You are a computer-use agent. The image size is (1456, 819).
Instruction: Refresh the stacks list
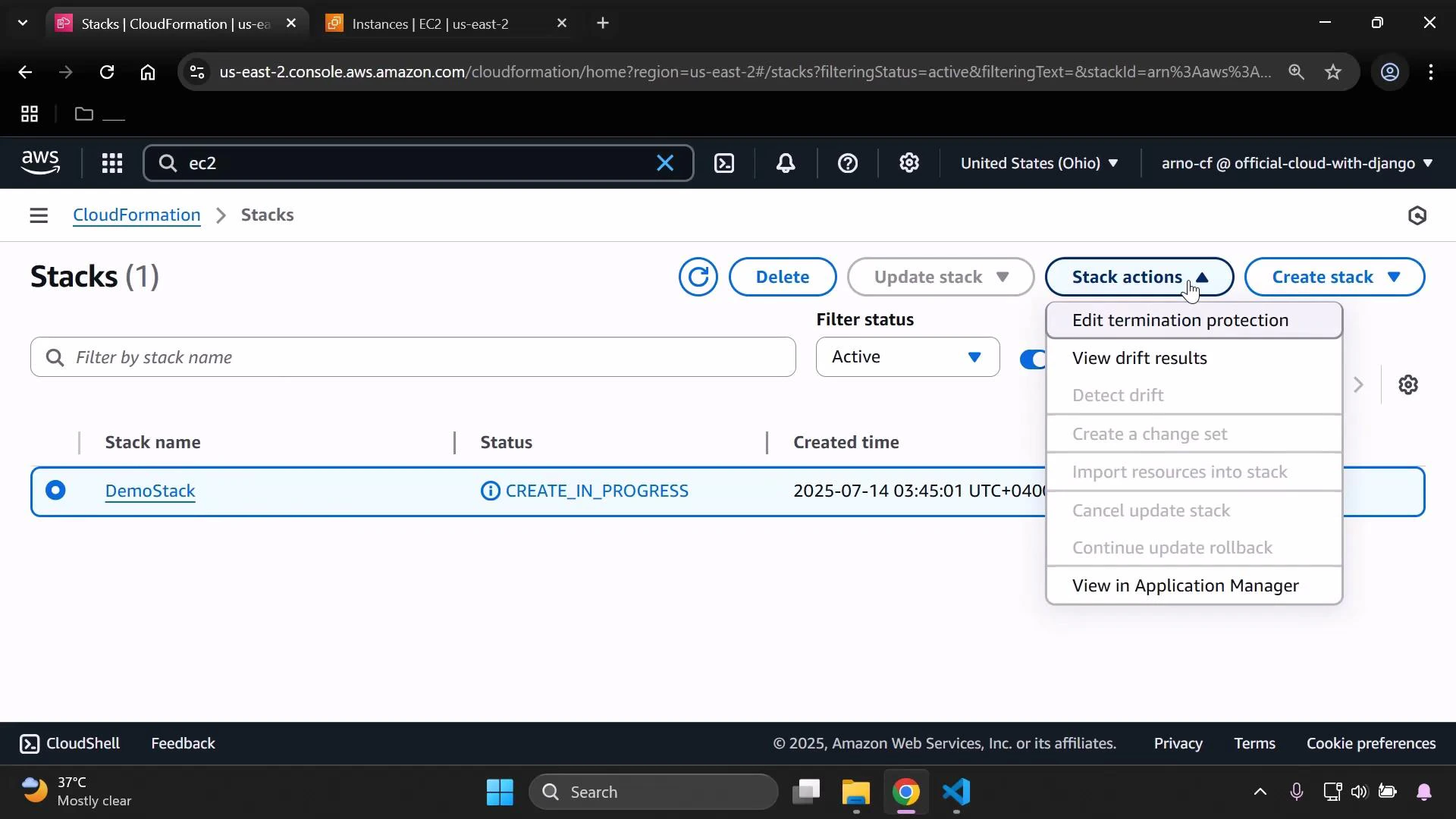(x=698, y=277)
